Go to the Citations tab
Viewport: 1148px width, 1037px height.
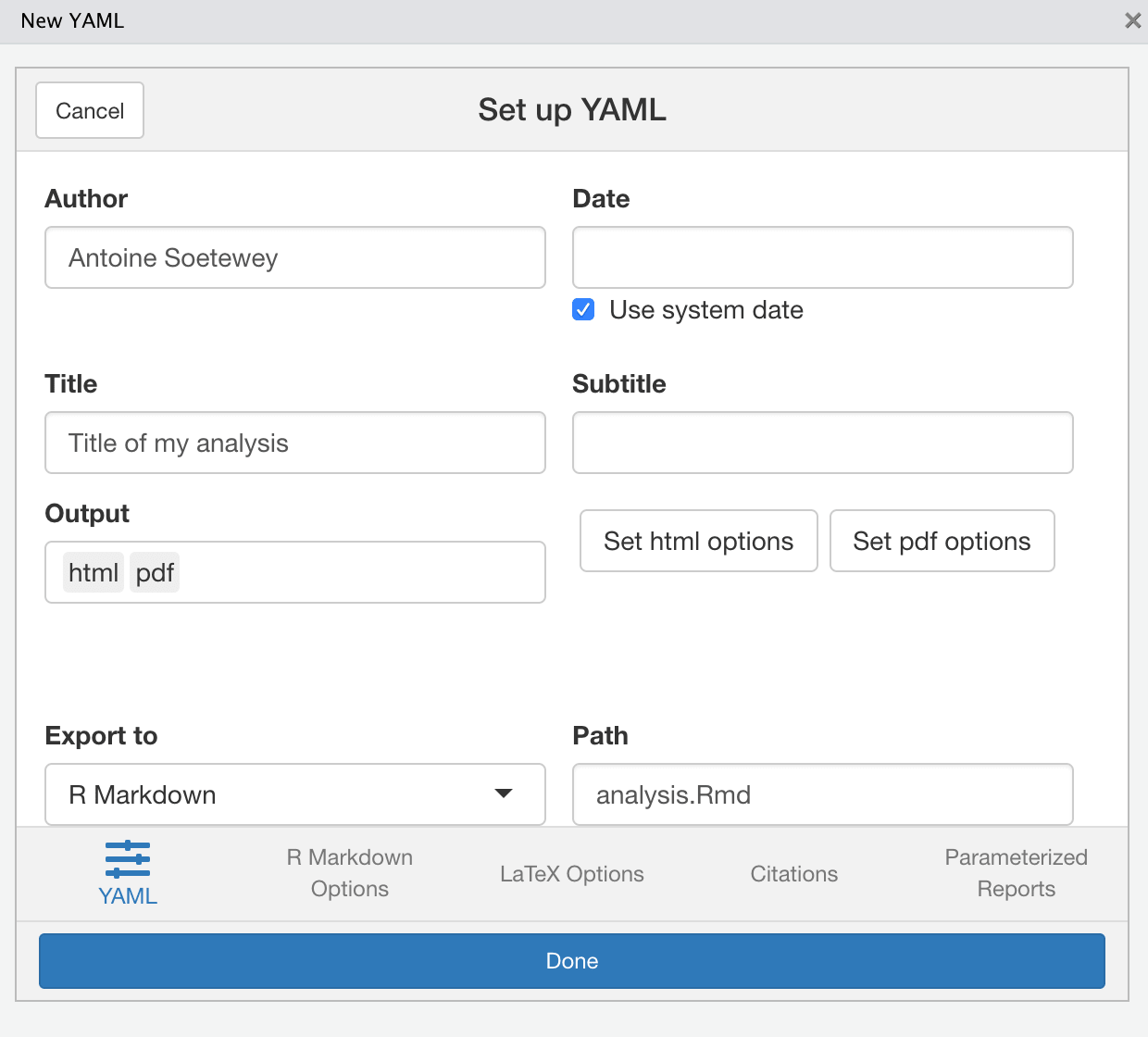tap(794, 873)
